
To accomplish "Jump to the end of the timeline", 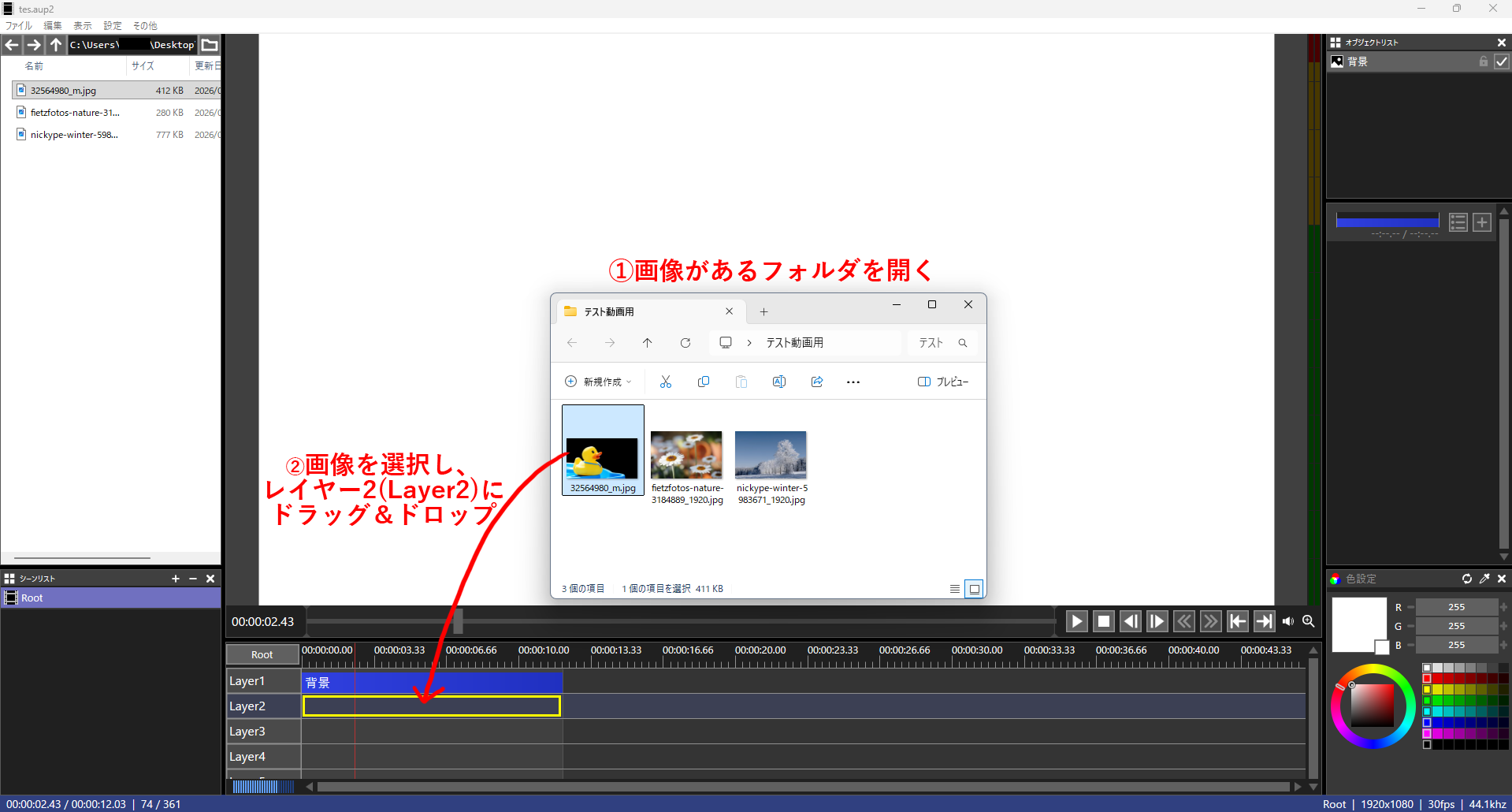I will pyautogui.click(x=1264, y=621).
